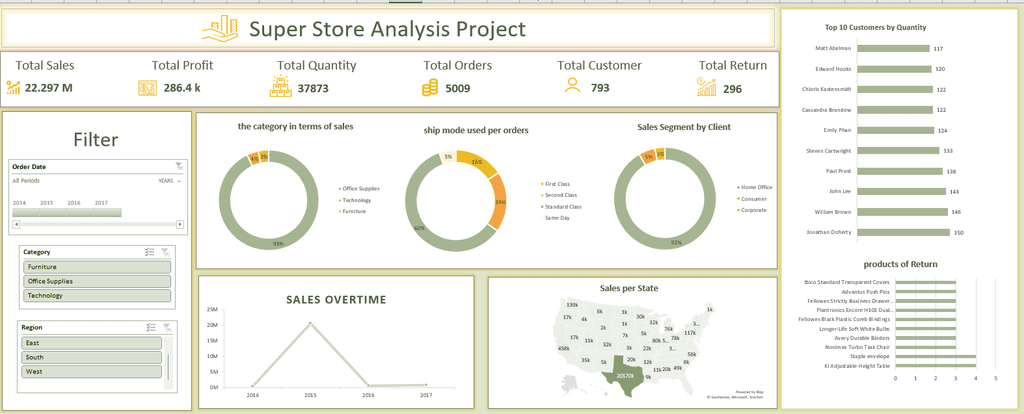Open the YEARS time level dropdown
The height and width of the screenshot is (414, 1024).
(170, 181)
